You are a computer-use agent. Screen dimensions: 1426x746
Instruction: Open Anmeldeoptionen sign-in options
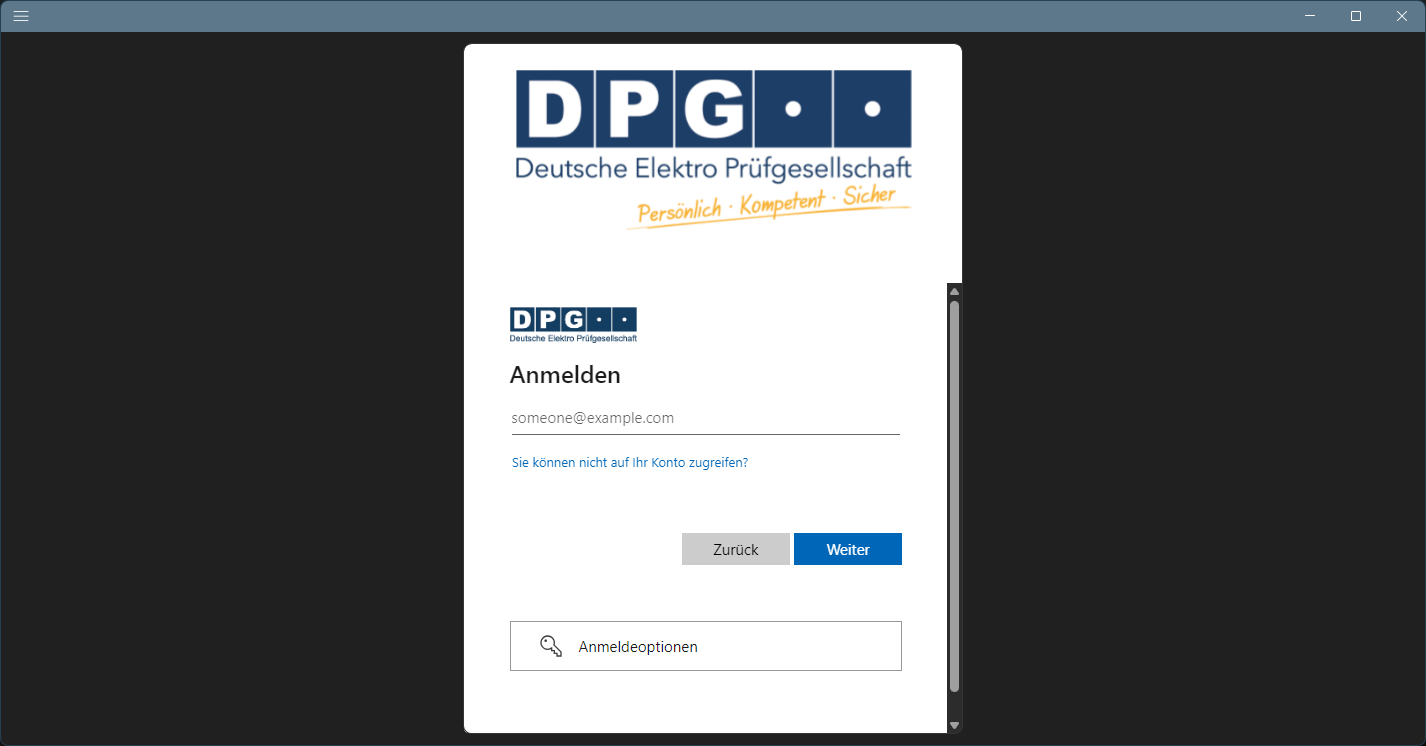[706, 646]
